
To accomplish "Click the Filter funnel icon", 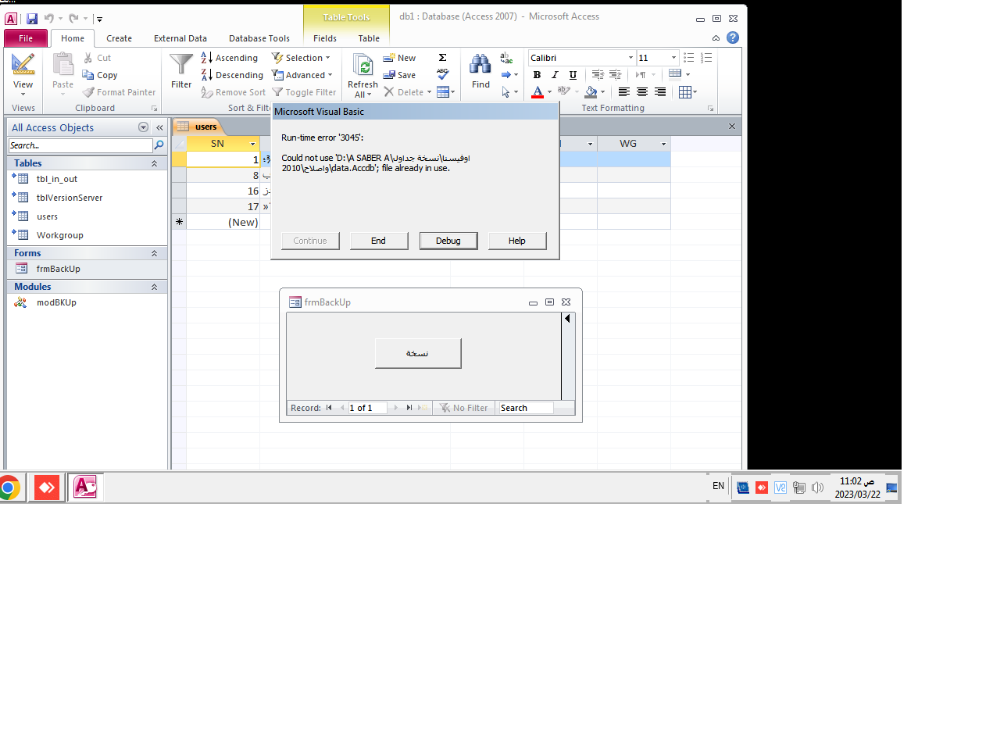I will pyautogui.click(x=181, y=64).
